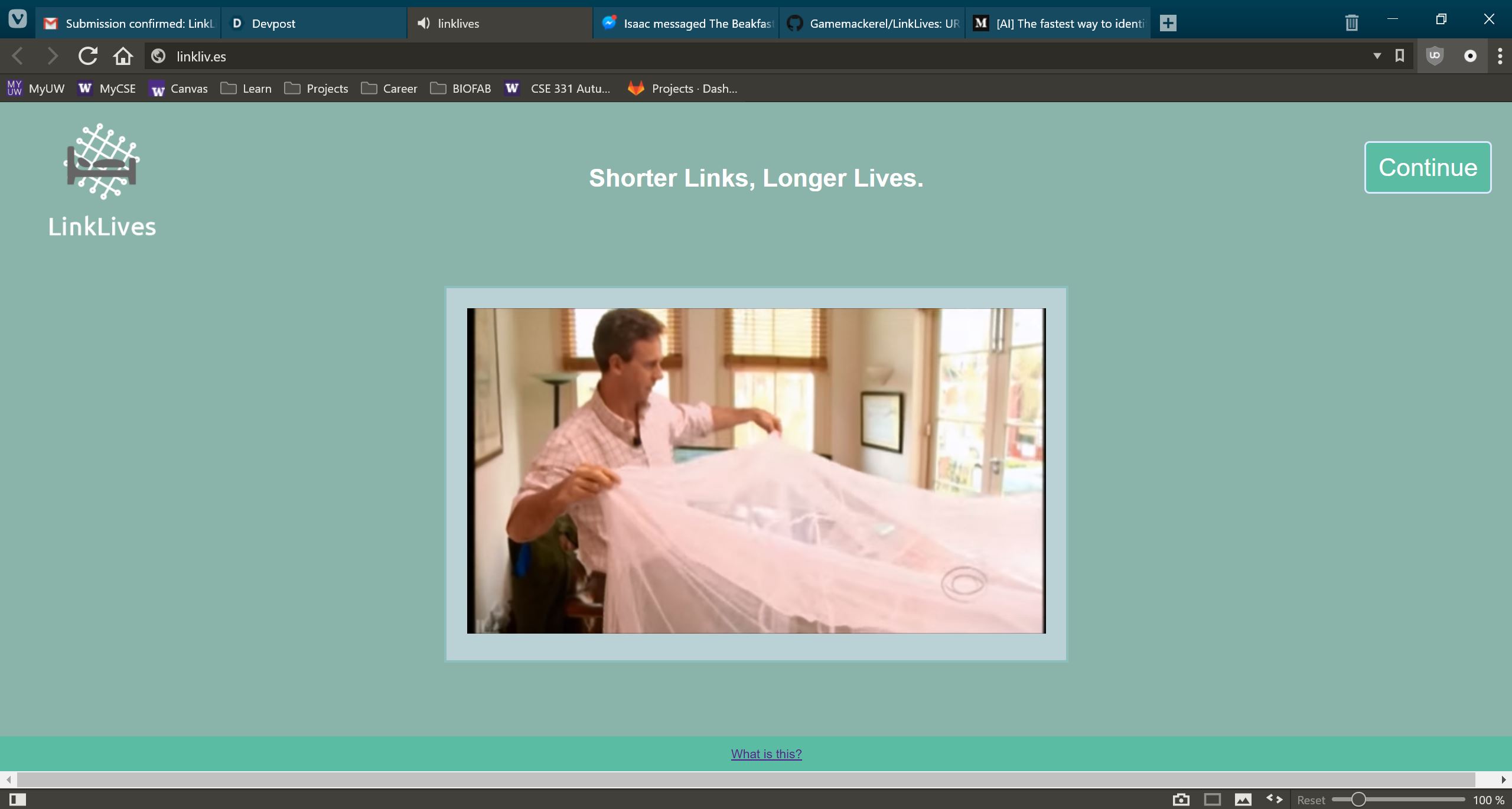Open the Career bookmark folder
The image size is (1512, 809).
click(389, 89)
